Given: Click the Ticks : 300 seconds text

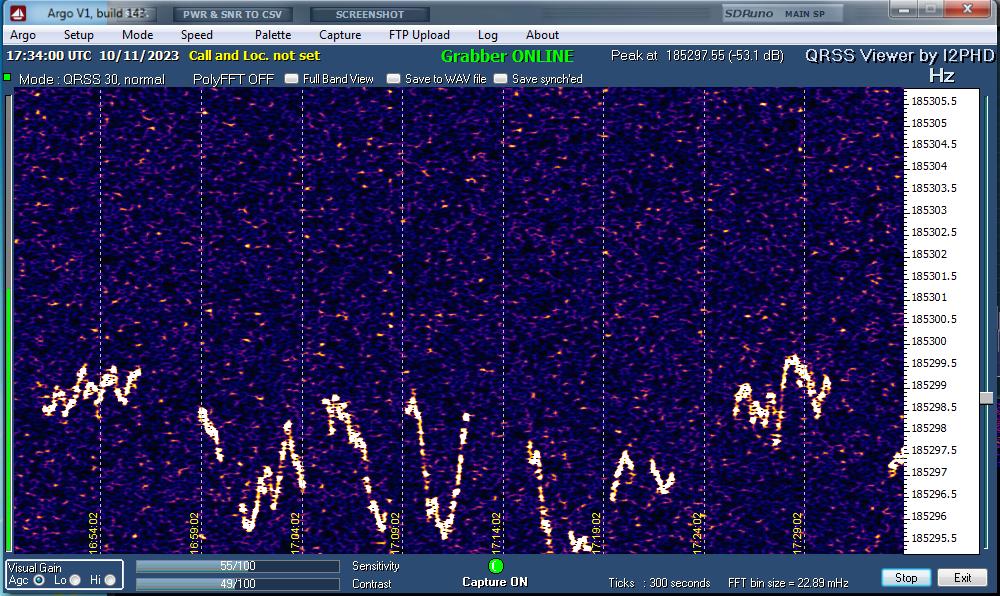Looking at the screenshot, I should pyautogui.click(x=659, y=583).
